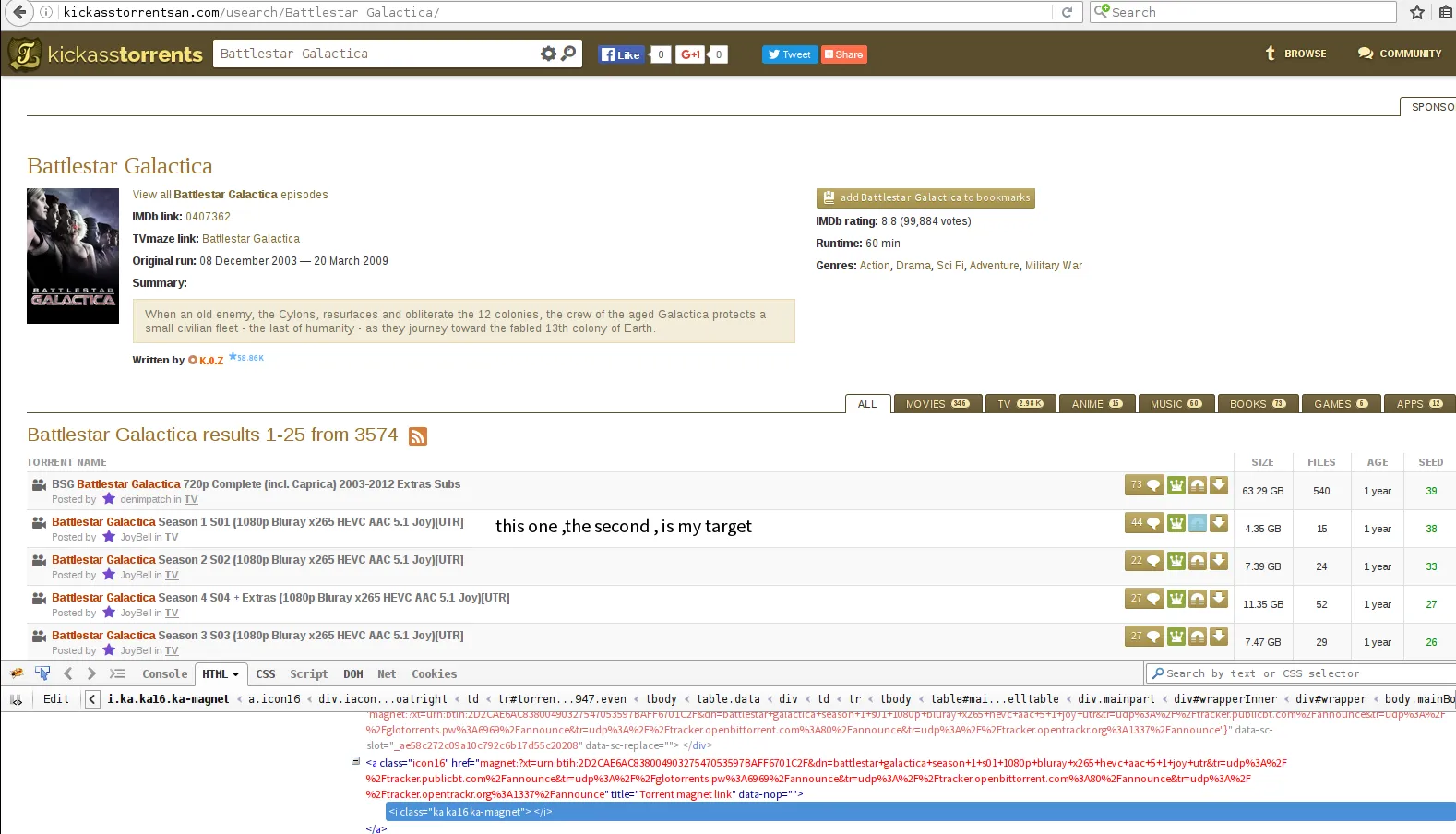Viewport: 1456px width, 834px height.
Task: Download the Season 2 S02 torrent file
Action: (x=1219, y=561)
